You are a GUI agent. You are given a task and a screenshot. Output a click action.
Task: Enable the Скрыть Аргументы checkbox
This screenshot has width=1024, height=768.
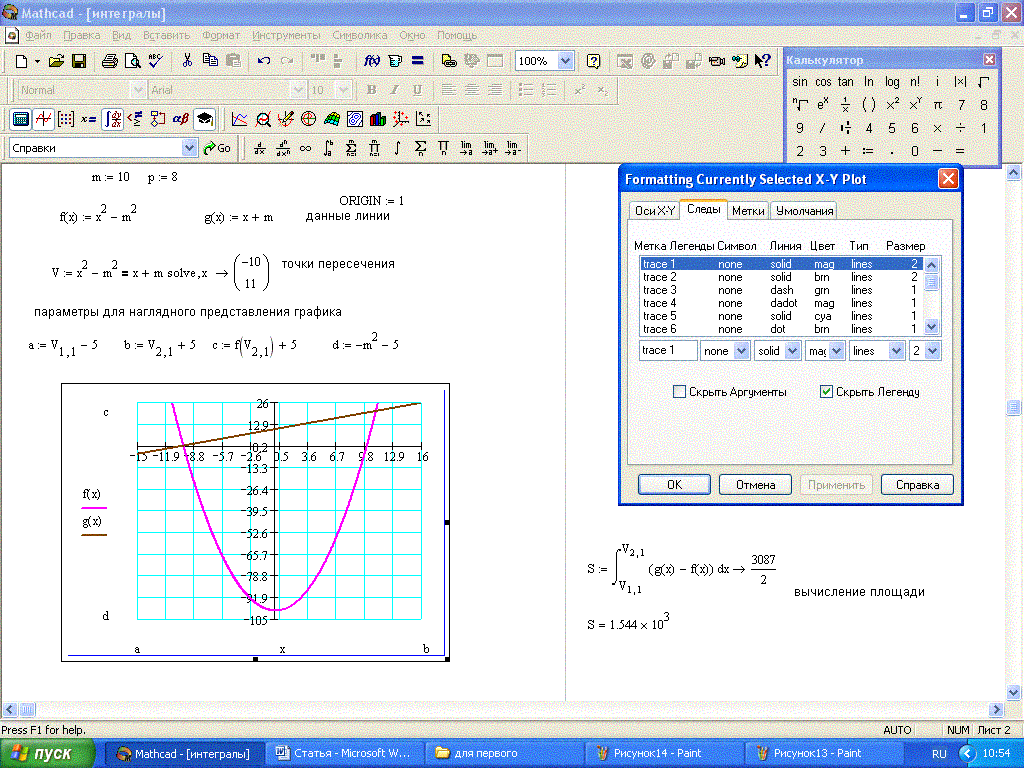[x=680, y=392]
